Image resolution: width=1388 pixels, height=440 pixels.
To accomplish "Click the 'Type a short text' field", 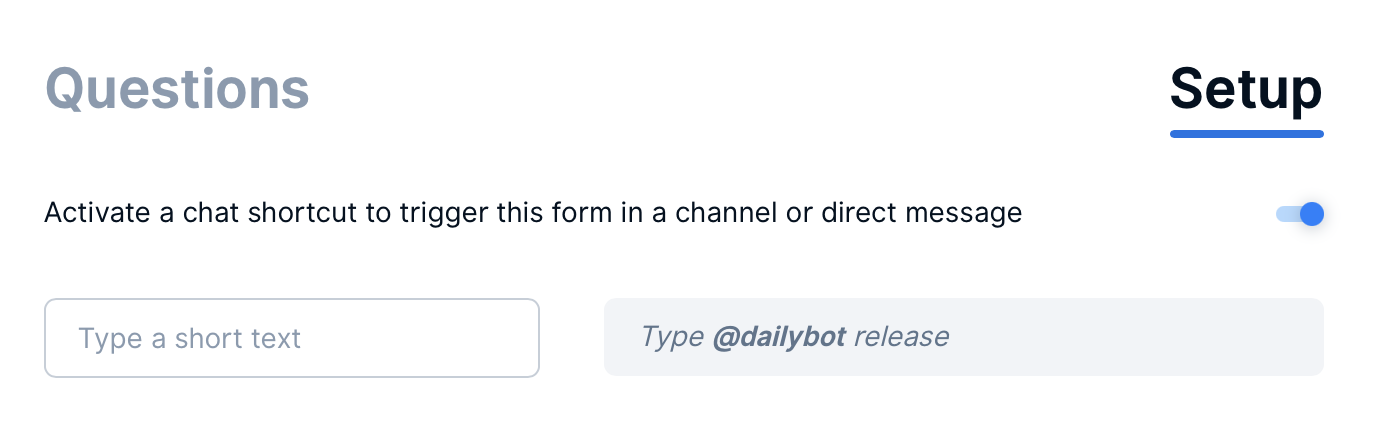I will 292,338.
